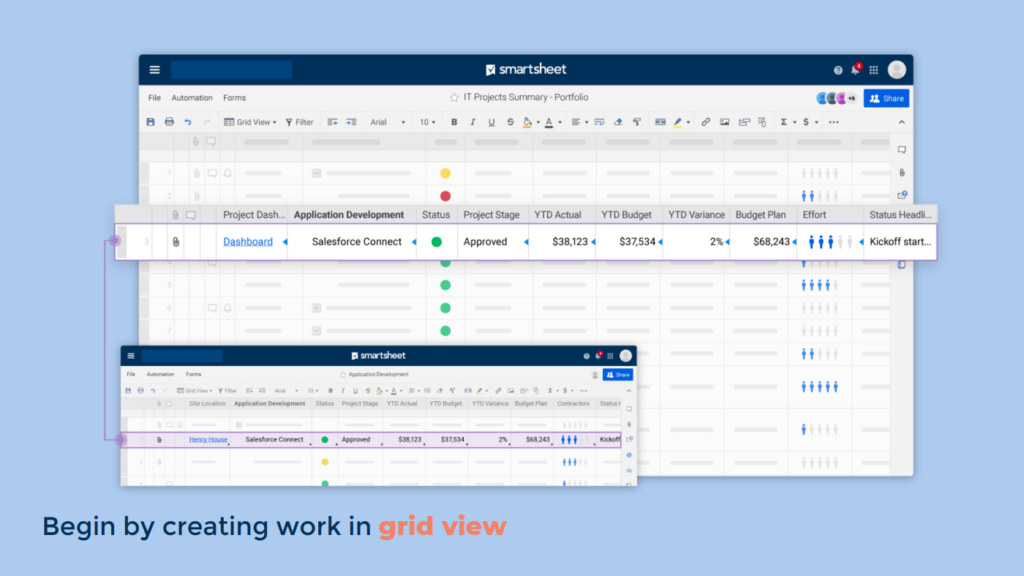The height and width of the screenshot is (576, 1024).
Task: Toggle the favorite star beside Application Development title
Action: pyautogui.click(x=343, y=375)
